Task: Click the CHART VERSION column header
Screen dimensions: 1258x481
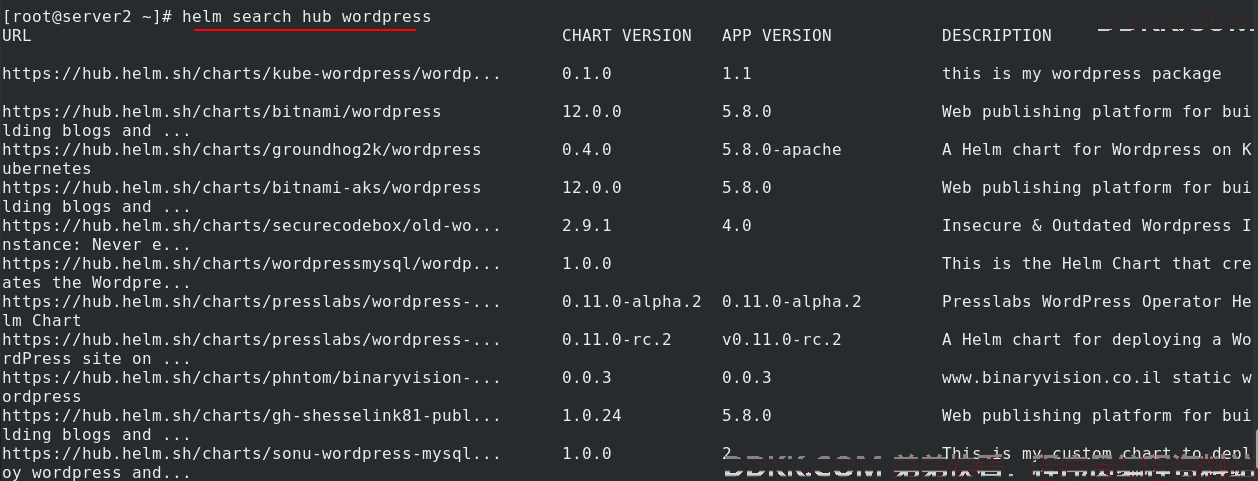Action: (x=627, y=35)
